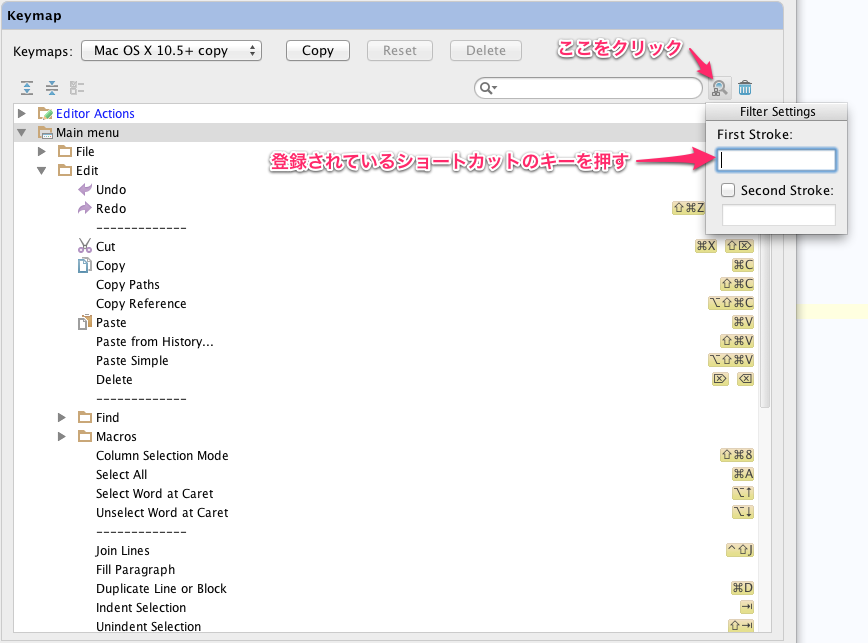The width and height of the screenshot is (868, 643).
Task: Click the scissors icon next to Cut
Action: [x=84, y=246]
